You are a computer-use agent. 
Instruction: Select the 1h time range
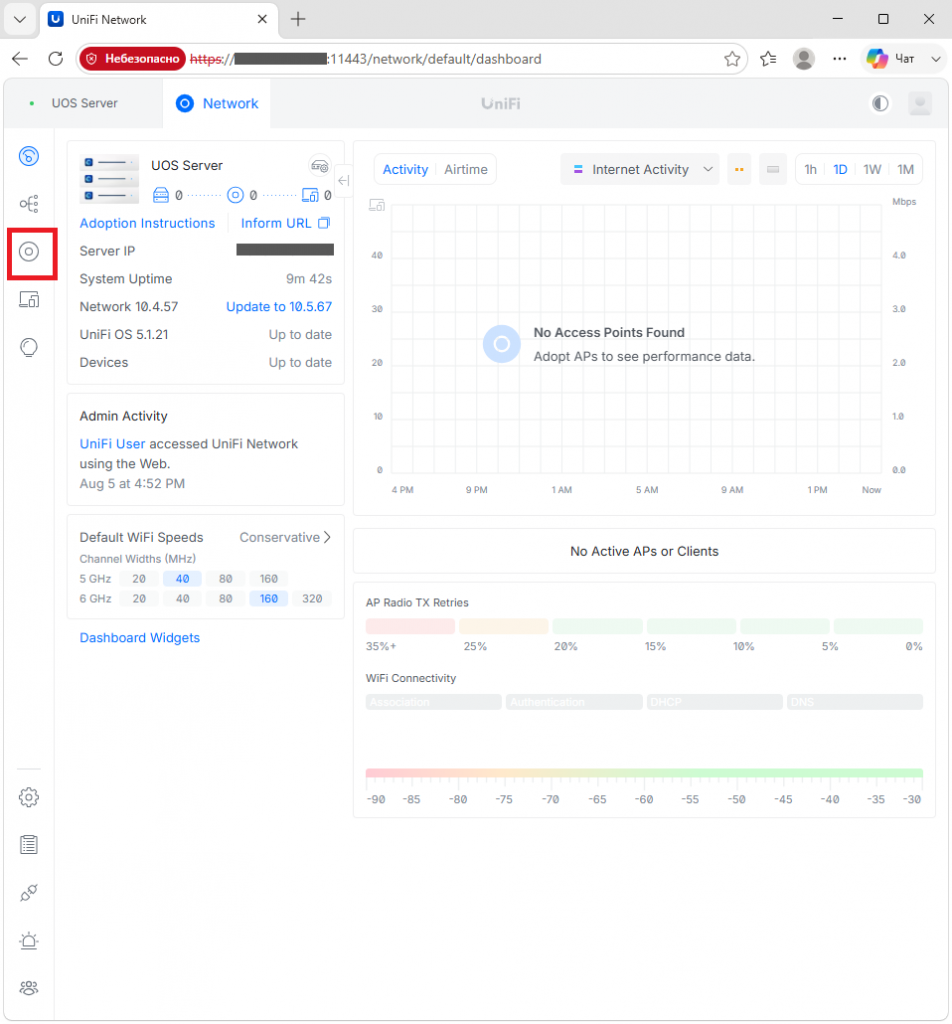click(810, 169)
